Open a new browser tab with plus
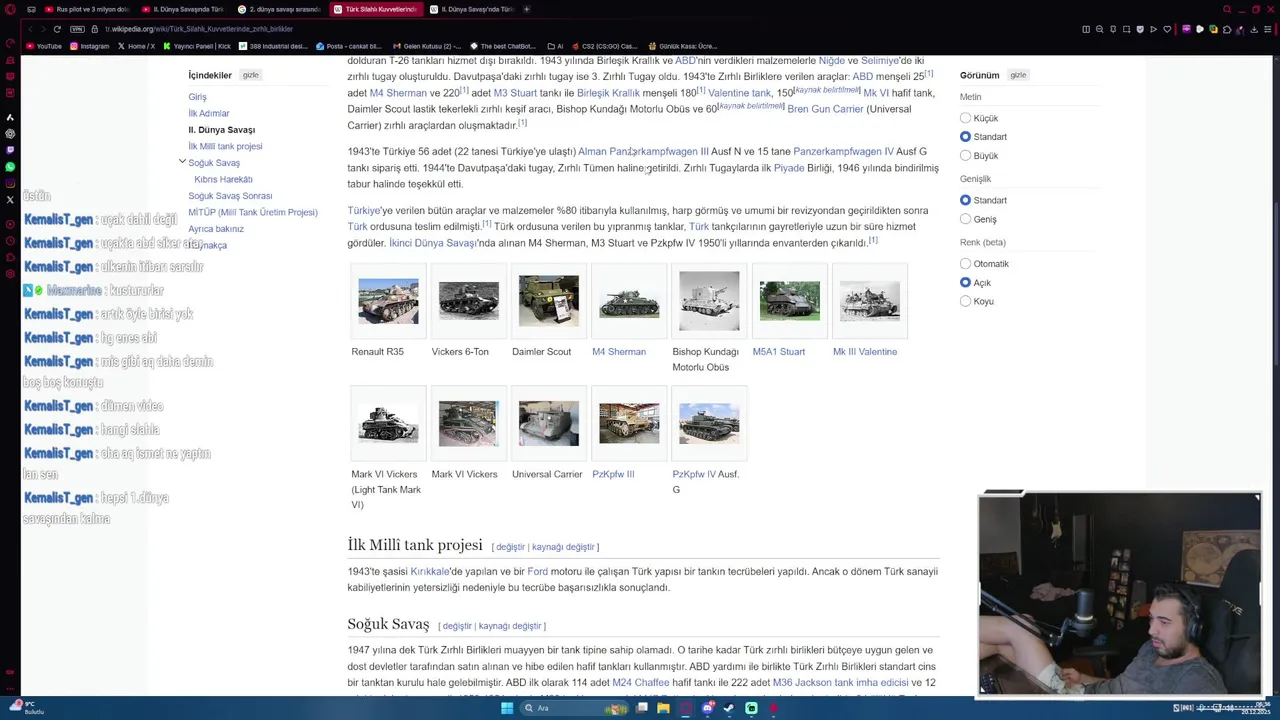 point(527,9)
